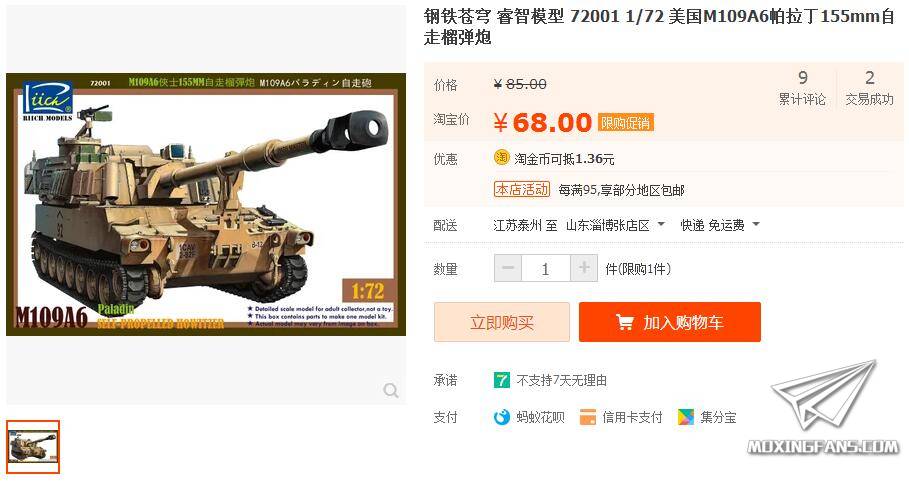This screenshot has width=909, height=482.
Task: Increase quantity with the plus button
Action: (x=584, y=269)
